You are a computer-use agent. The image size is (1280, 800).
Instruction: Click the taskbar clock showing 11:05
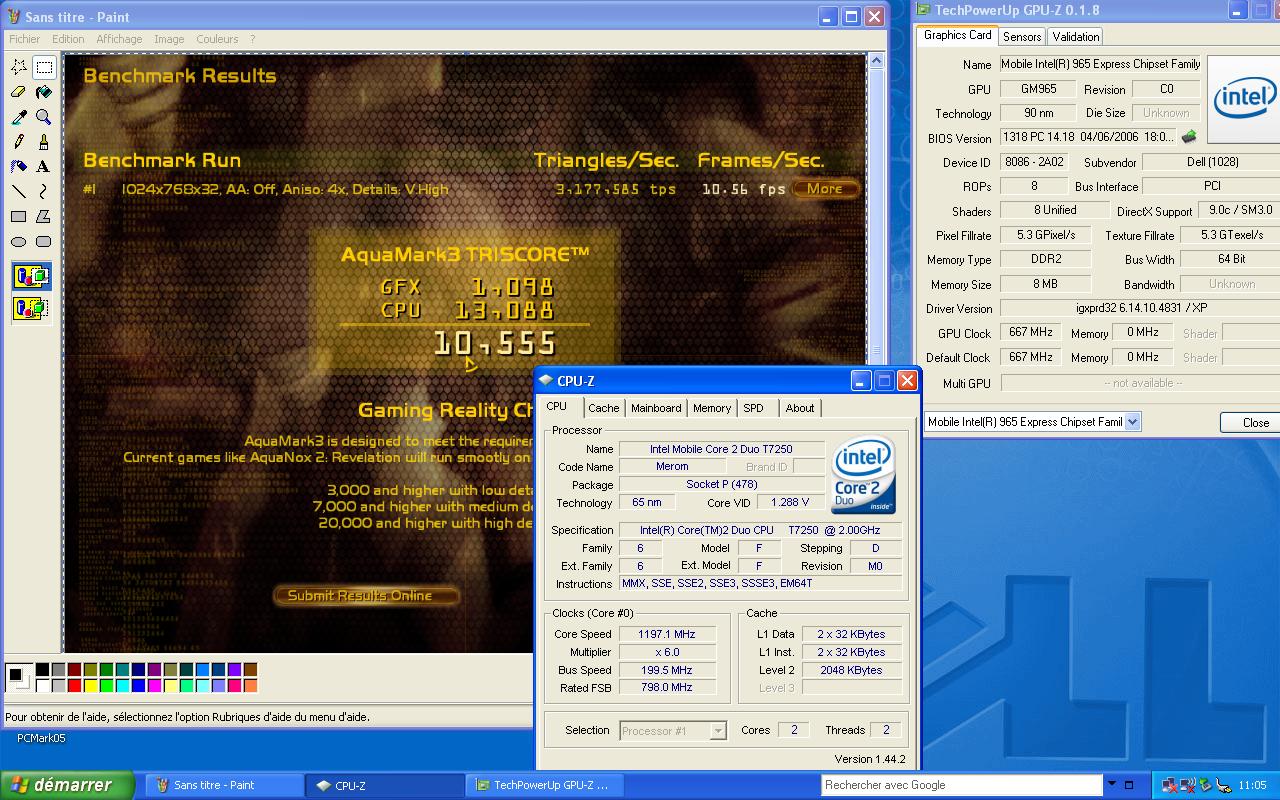coord(1252,785)
